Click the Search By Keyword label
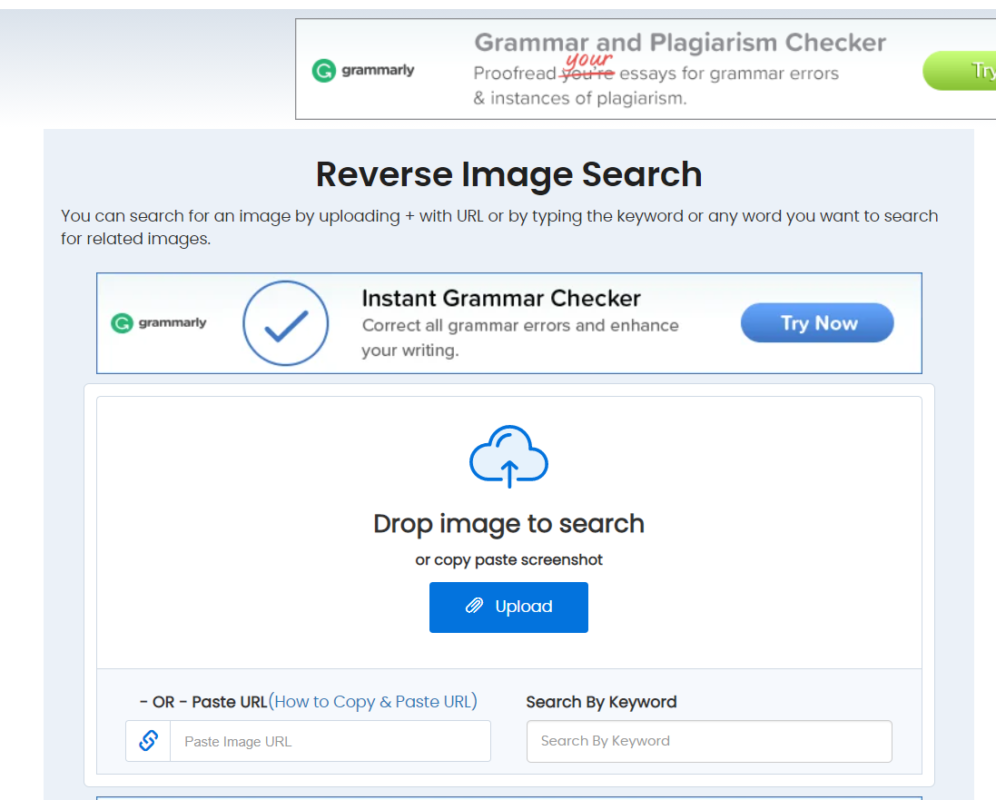 tap(601, 702)
